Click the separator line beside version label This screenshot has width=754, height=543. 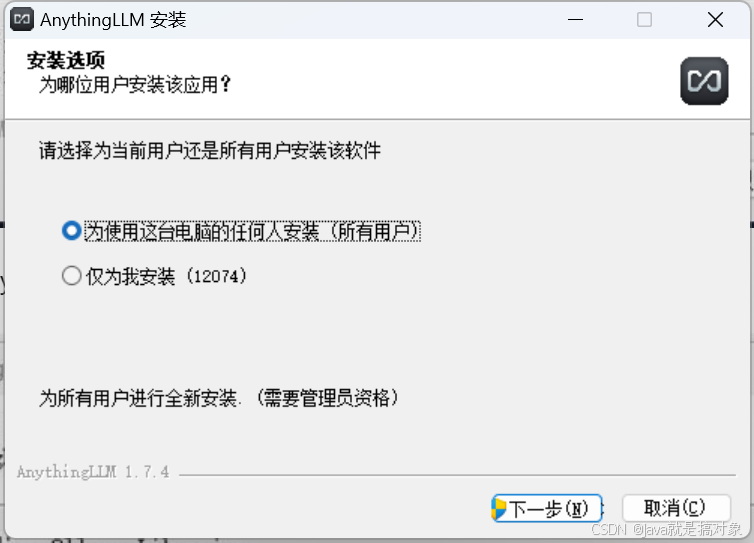click(x=457, y=475)
